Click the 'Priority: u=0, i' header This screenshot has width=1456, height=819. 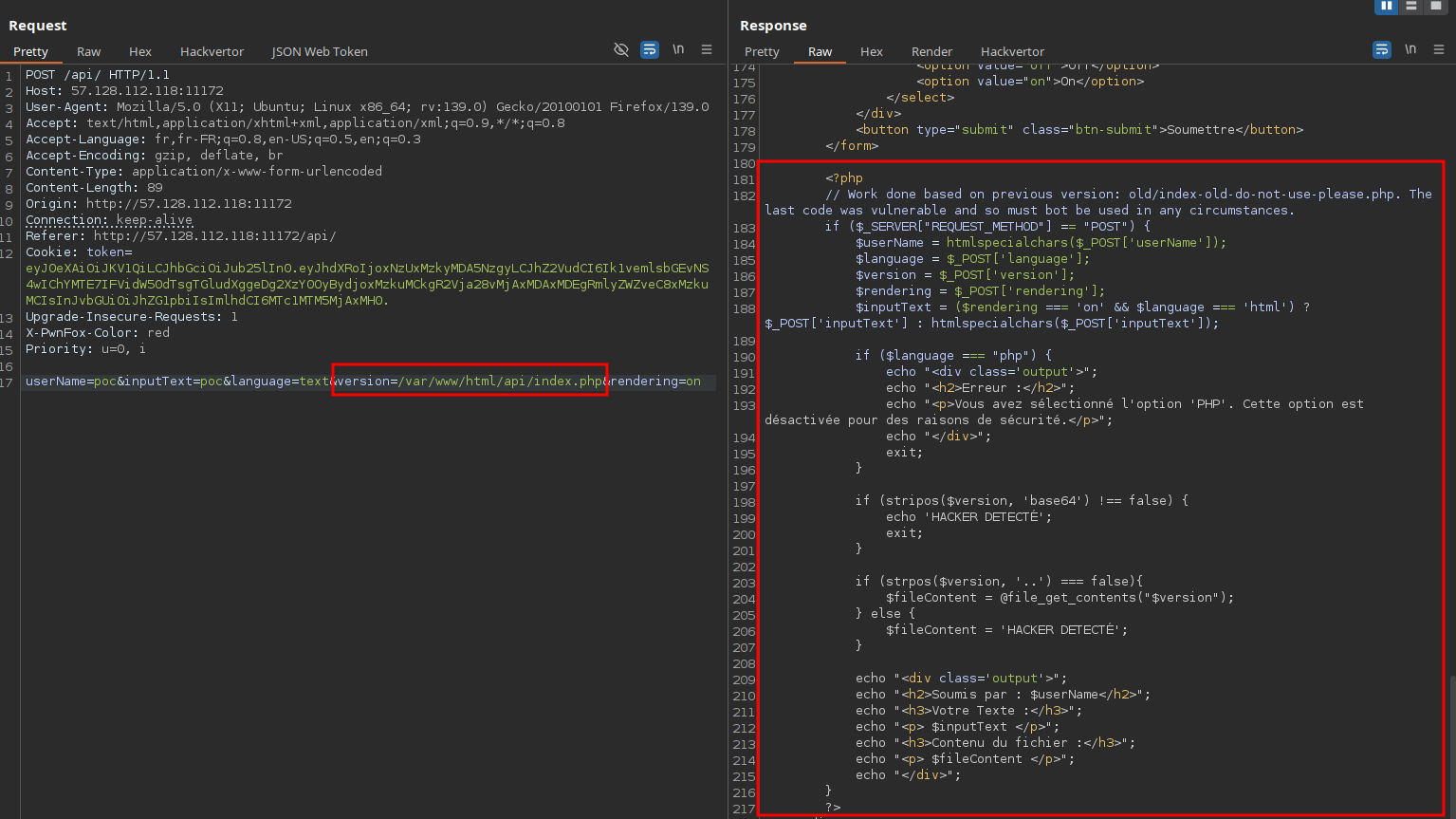pyautogui.click(x=86, y=349)
